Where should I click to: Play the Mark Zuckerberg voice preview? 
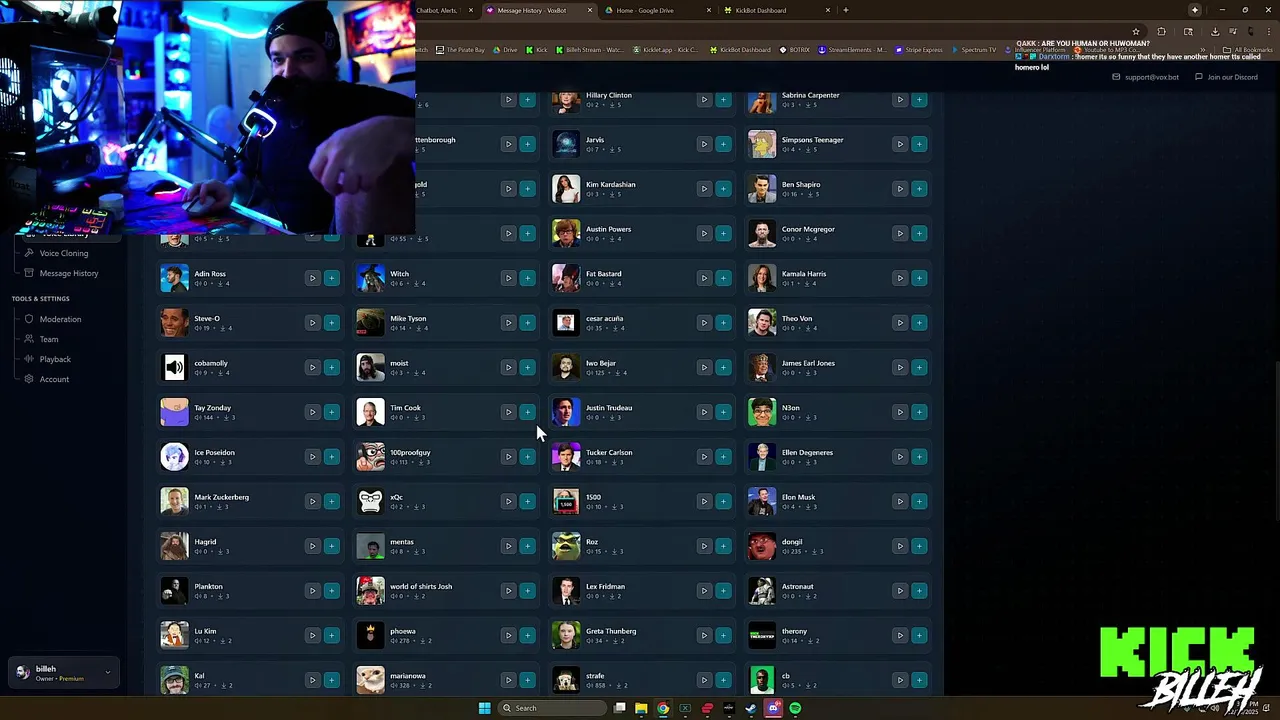coord(312,501)
